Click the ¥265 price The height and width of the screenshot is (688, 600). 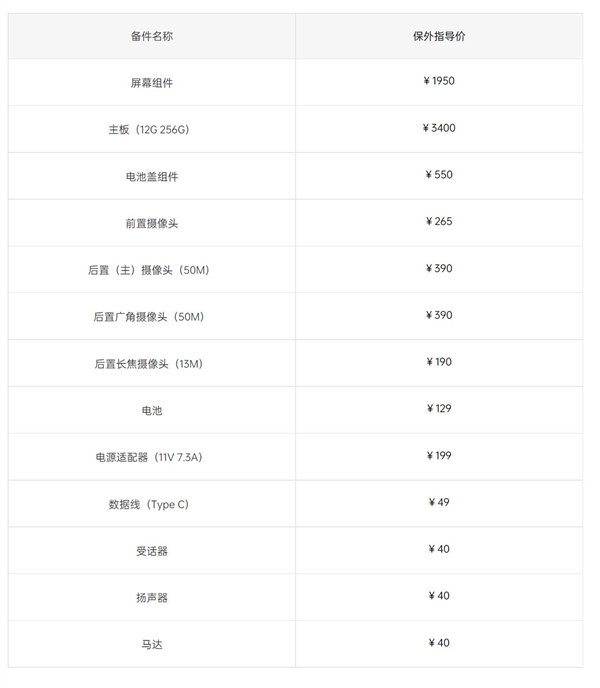coord(439,222)
